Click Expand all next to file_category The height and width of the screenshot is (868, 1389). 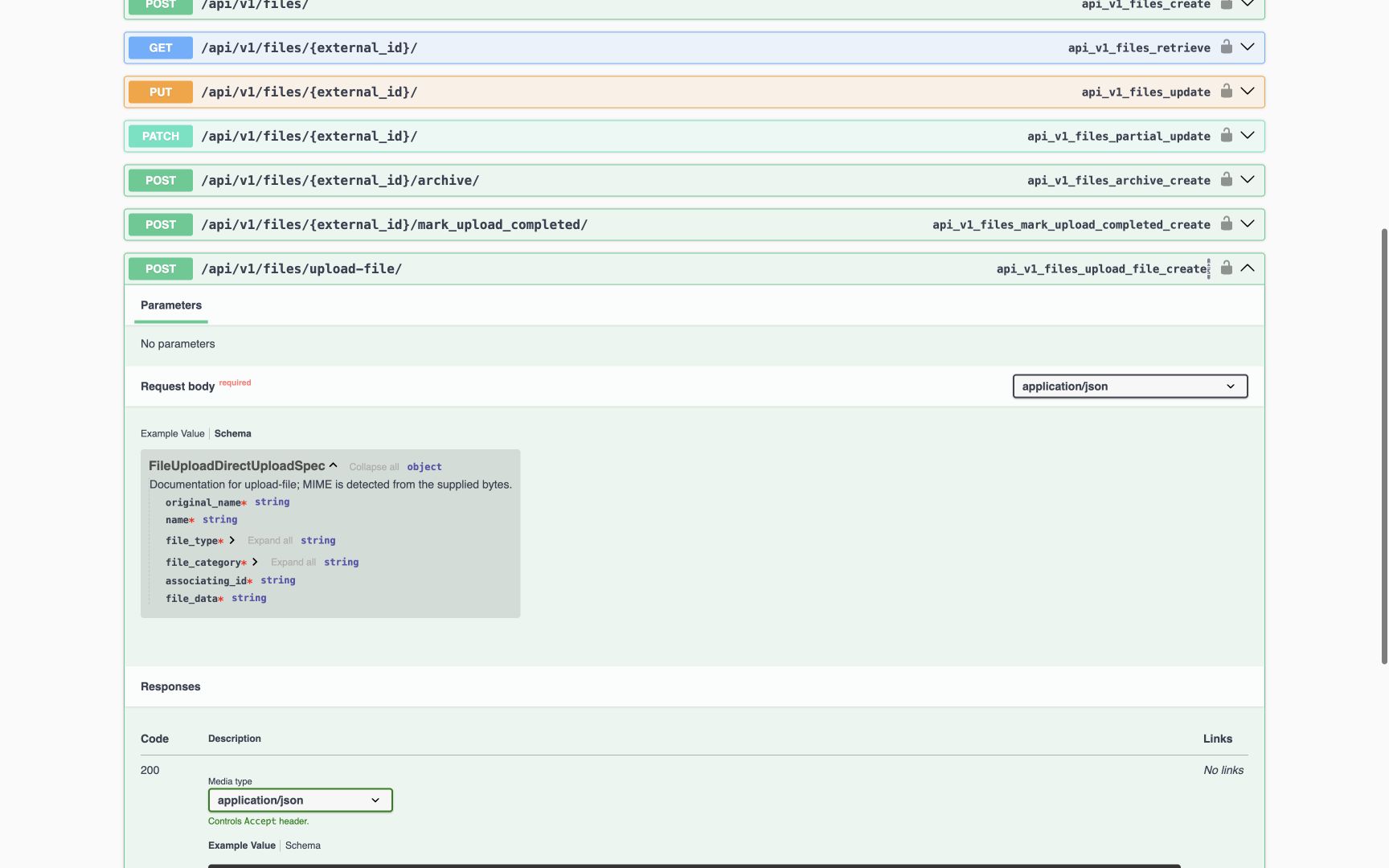(293, 563)
